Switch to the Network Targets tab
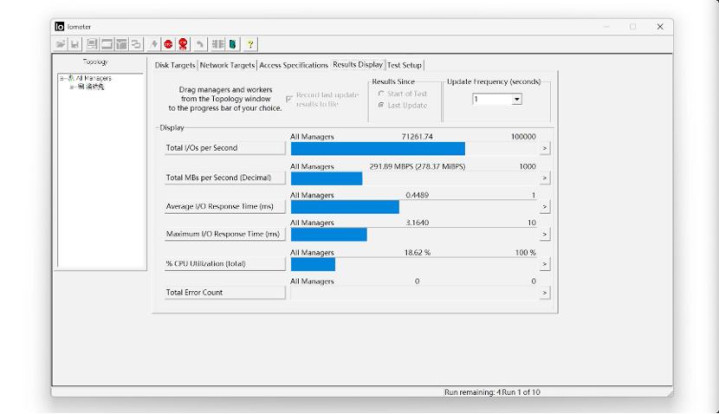 click(x=227, y=65)
